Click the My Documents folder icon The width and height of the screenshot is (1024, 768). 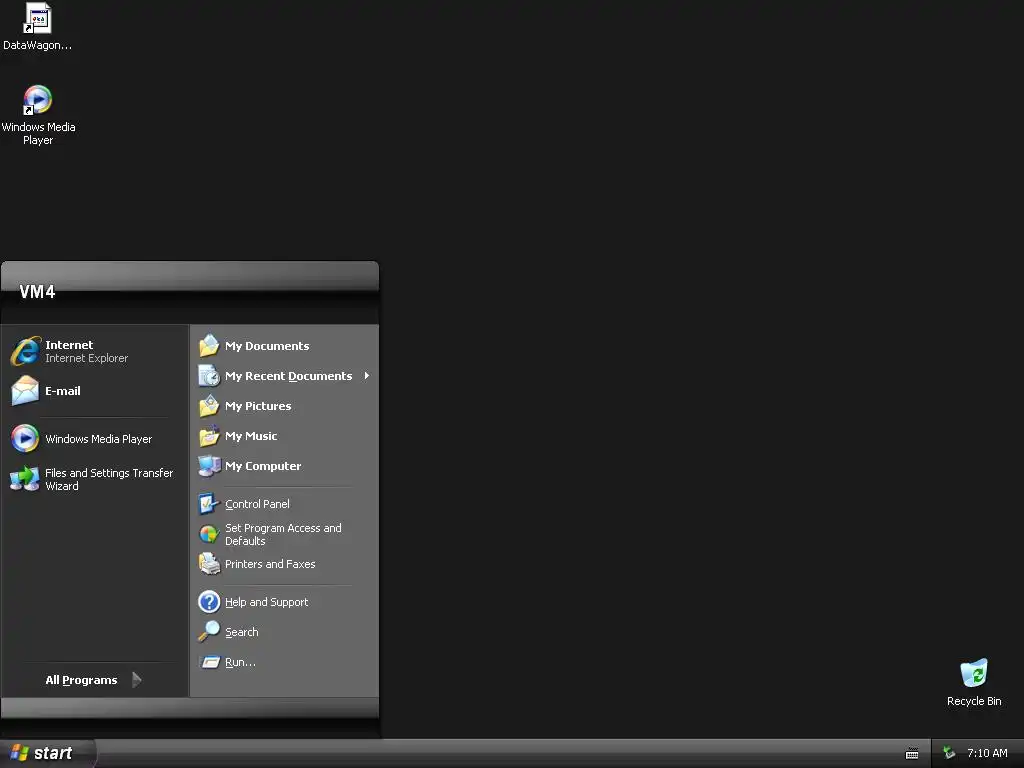pos(209,345)
